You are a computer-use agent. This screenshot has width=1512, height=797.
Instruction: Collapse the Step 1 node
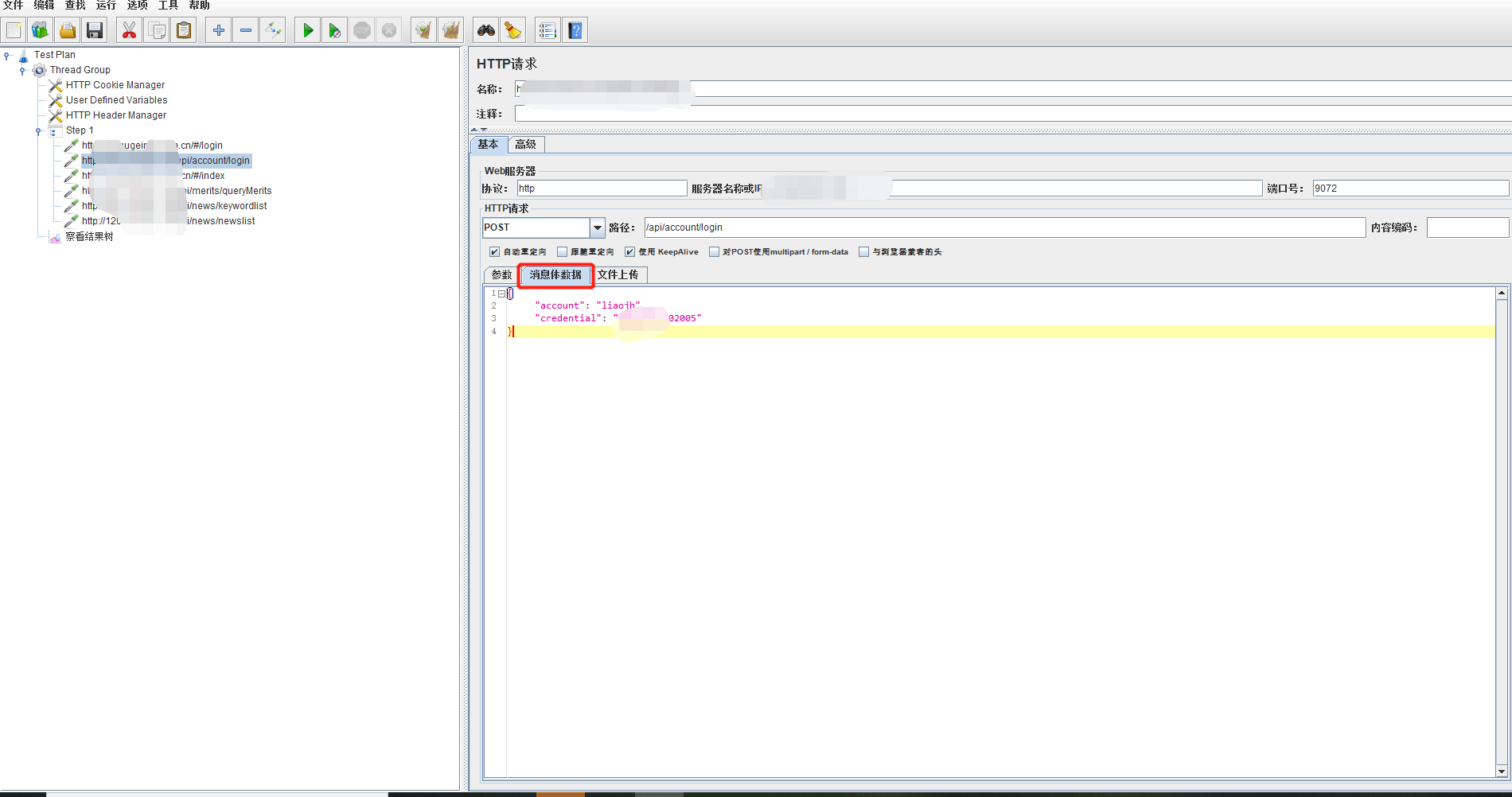point(39,130)
